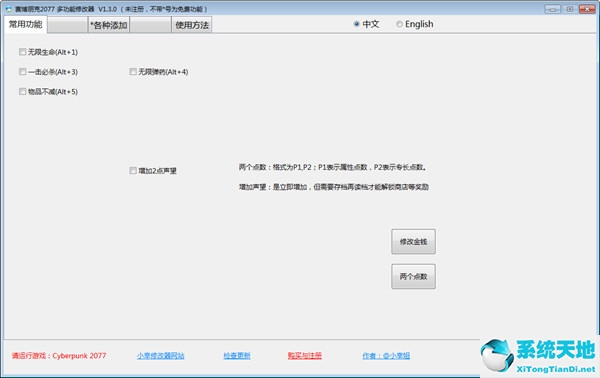This screenshot has height=378, width=600.
Task: Select the blank tab before 使用方法
Action: point(150,25)
